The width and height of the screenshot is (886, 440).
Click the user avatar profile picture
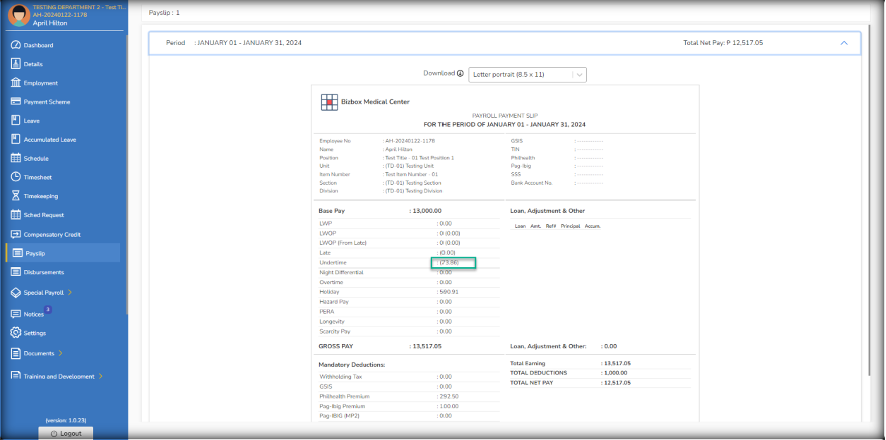pos(17,16)
